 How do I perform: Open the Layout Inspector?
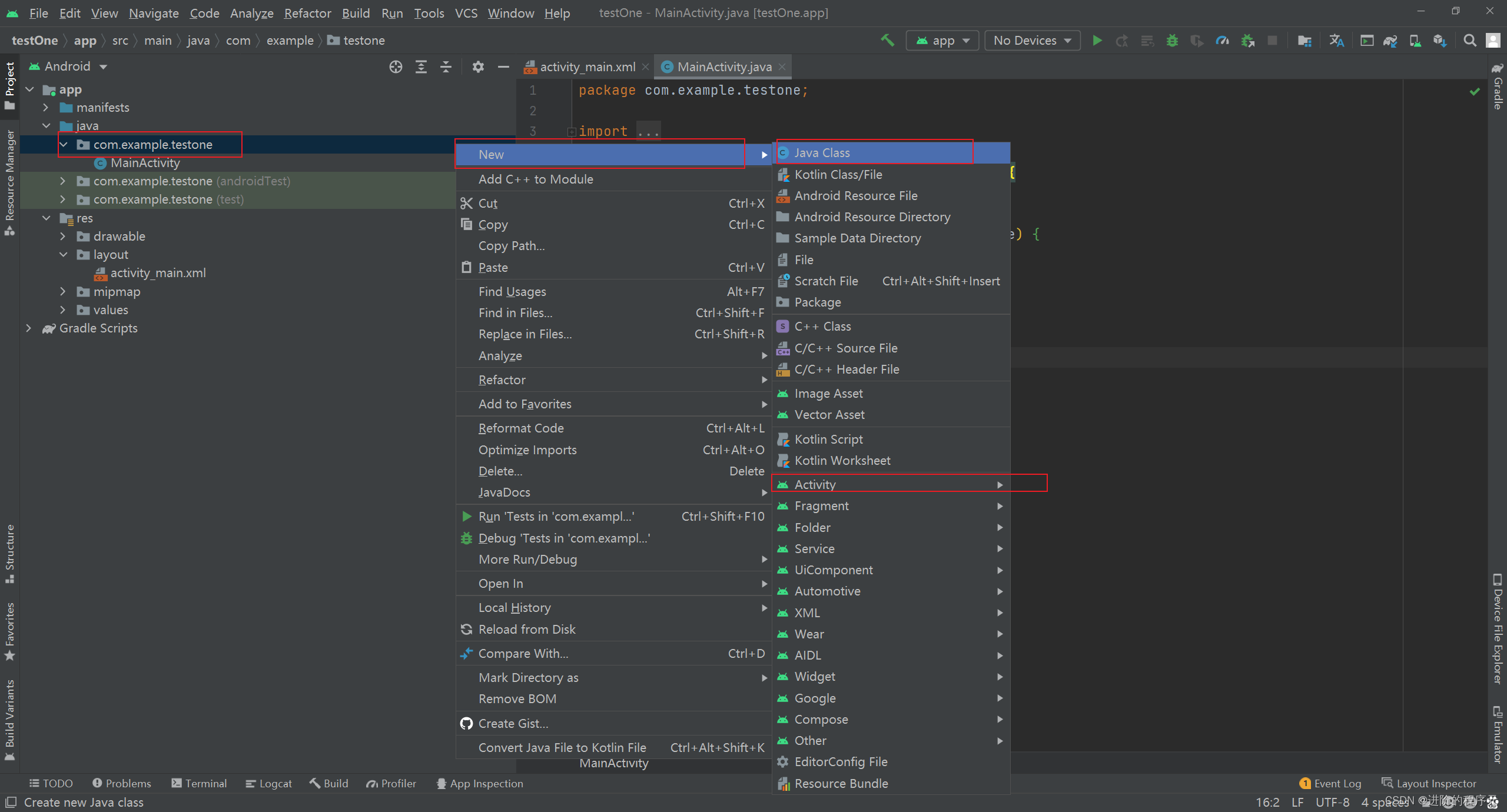click(1429, 784)
